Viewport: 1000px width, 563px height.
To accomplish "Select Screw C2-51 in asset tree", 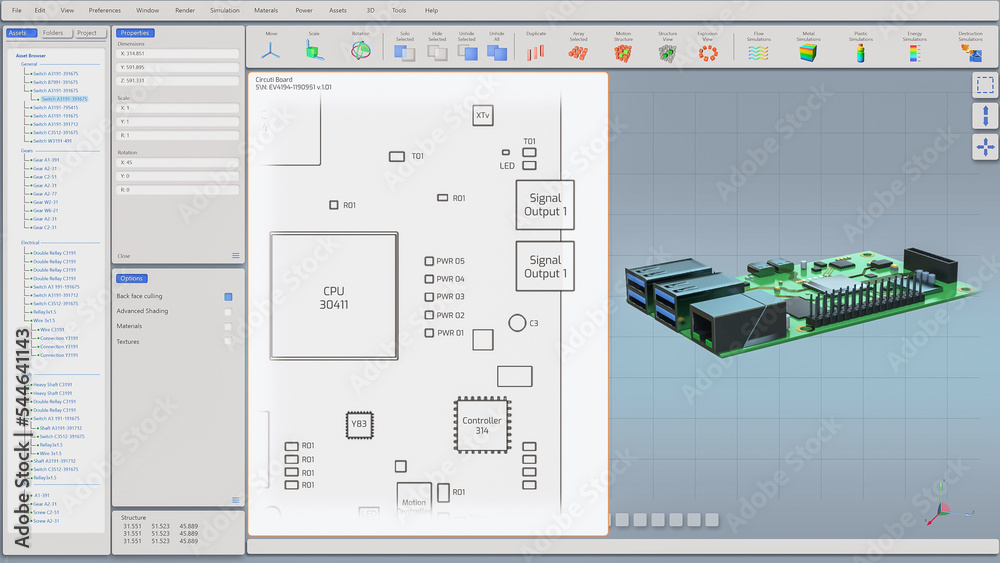I will pos(46,512).
